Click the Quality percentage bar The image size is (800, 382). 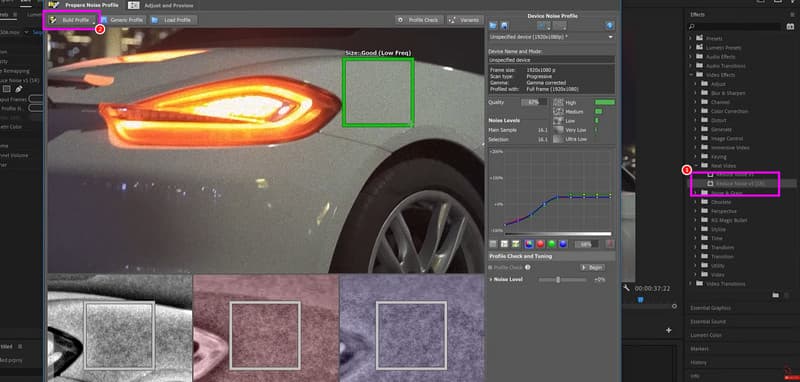click(x=534, y=103)
